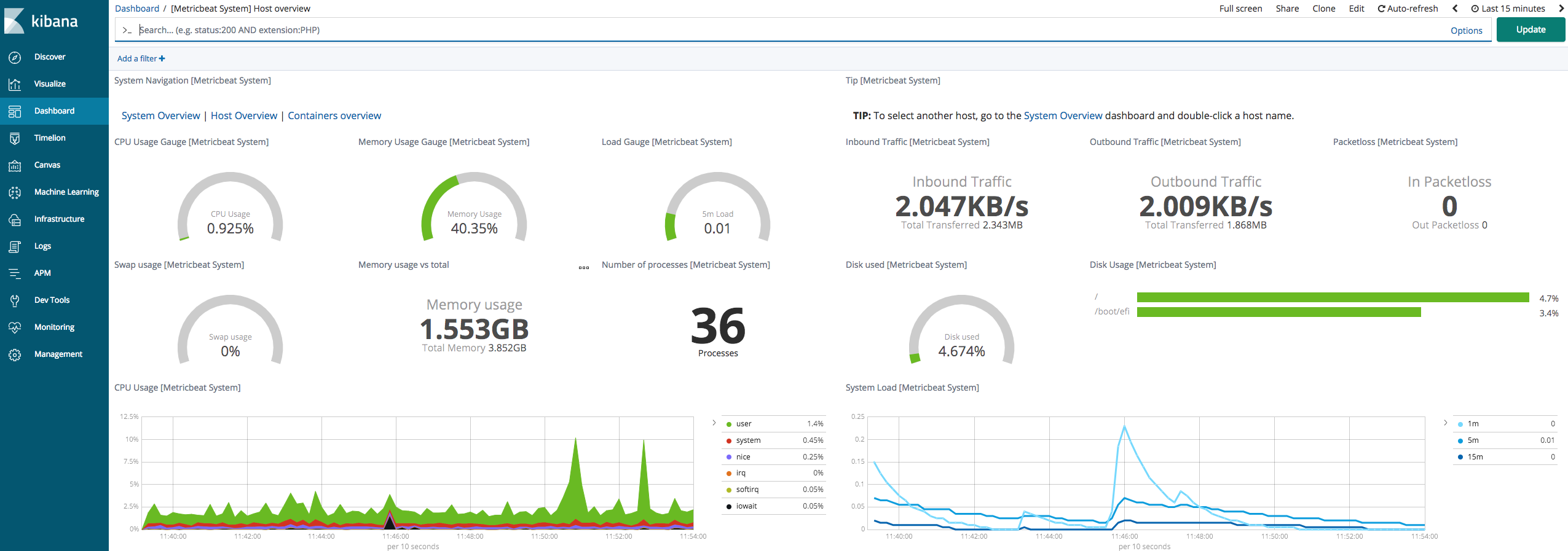This screenshot has height=551, width=1568.
Task: Click query bar prompt icon
Action: click(x=127, y=30)
